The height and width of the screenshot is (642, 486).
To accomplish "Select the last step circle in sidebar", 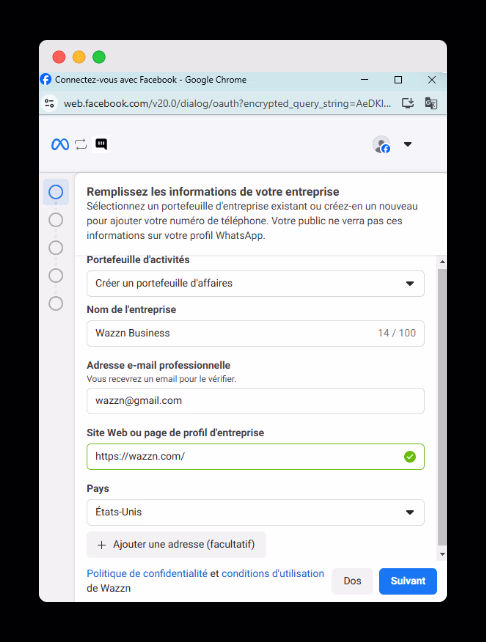I will [x=56, y=303].
